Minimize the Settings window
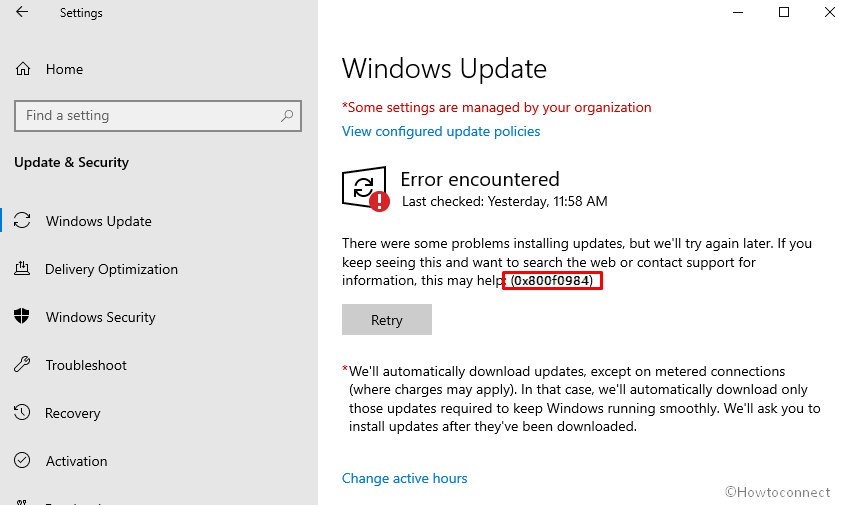The width and height of the screenshot is (849, 505). (738, 13)
